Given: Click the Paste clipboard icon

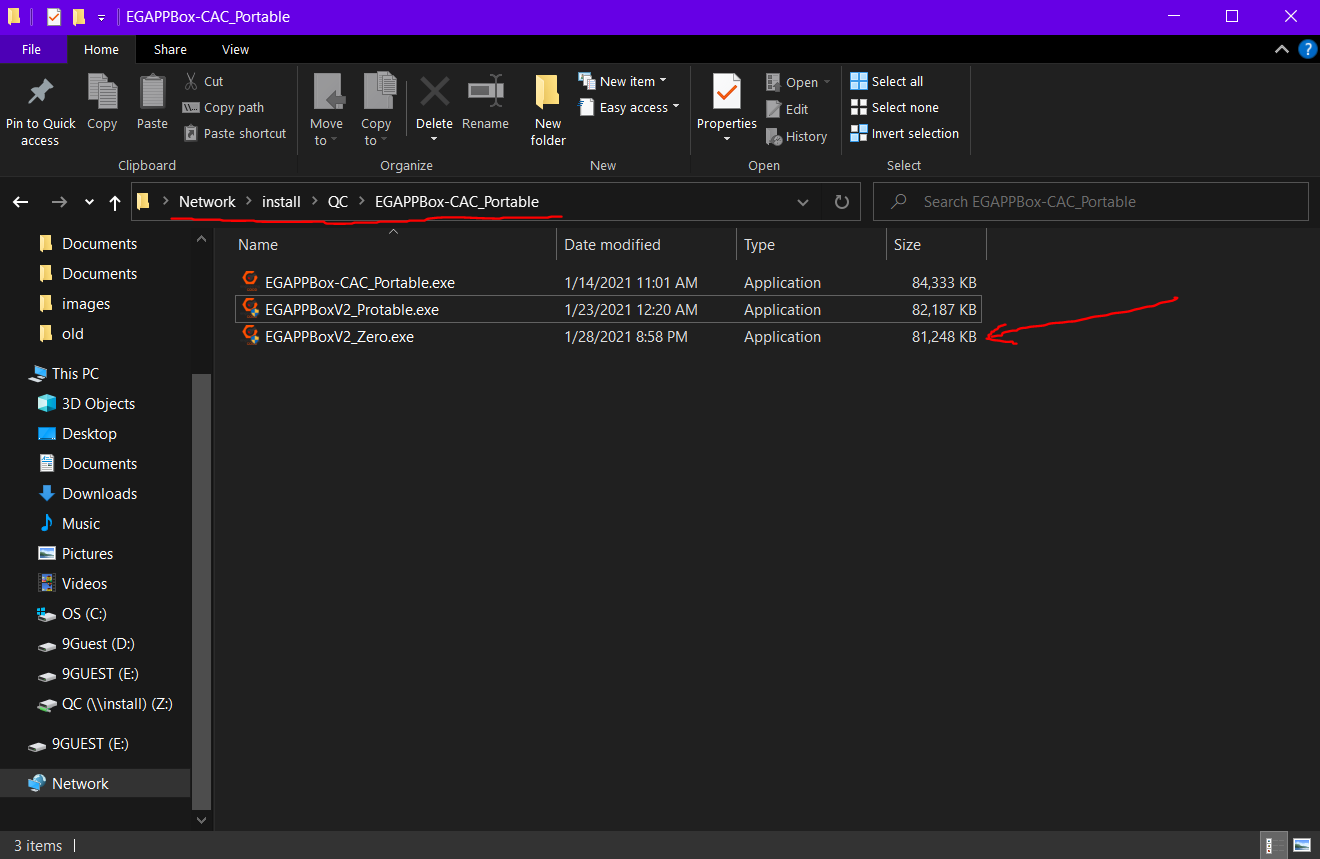Looking at the screenshot, I should pos(152,94).
